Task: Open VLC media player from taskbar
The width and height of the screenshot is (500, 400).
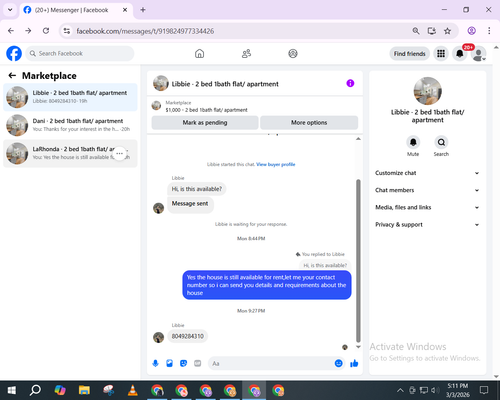Action: click(133, 390)
